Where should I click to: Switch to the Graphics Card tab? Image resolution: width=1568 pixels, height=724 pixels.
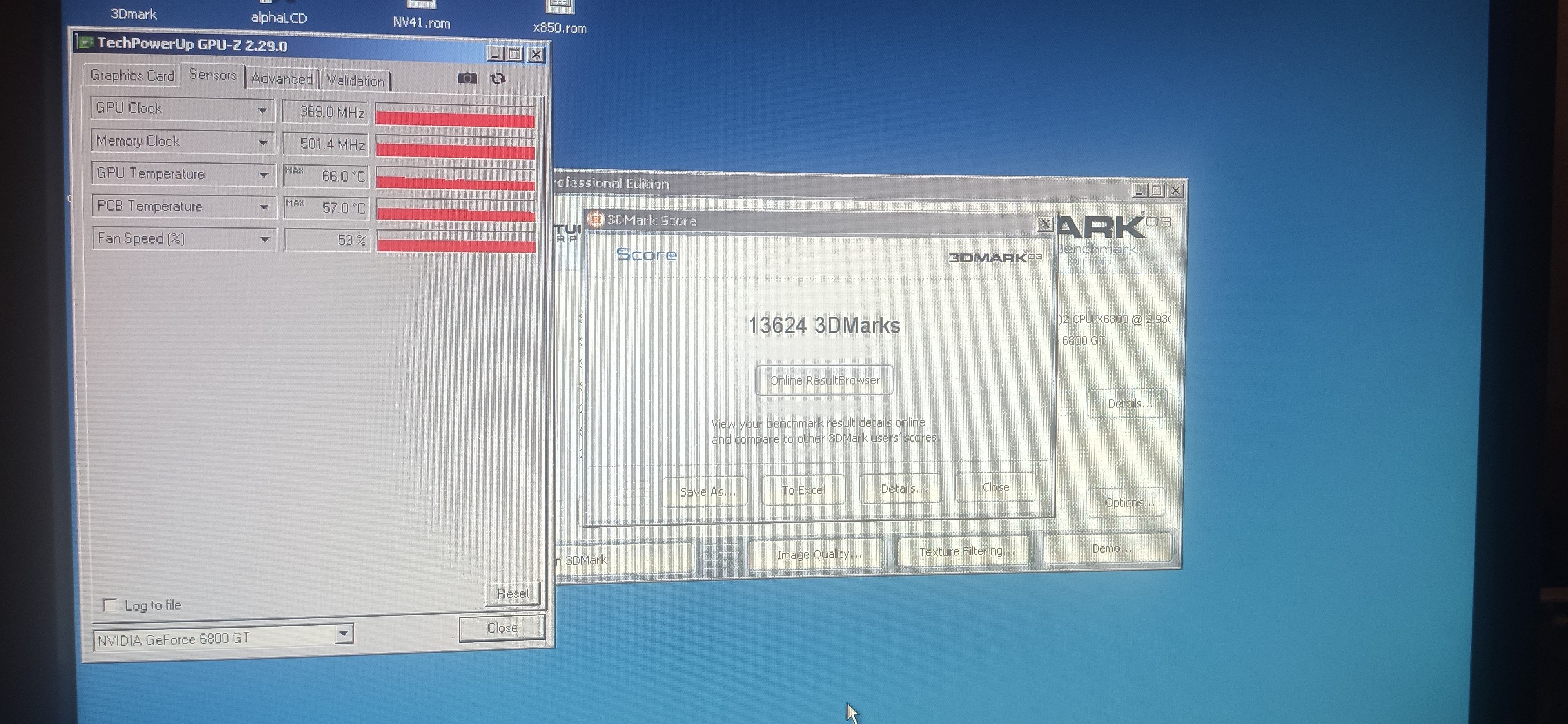[132, 75]
